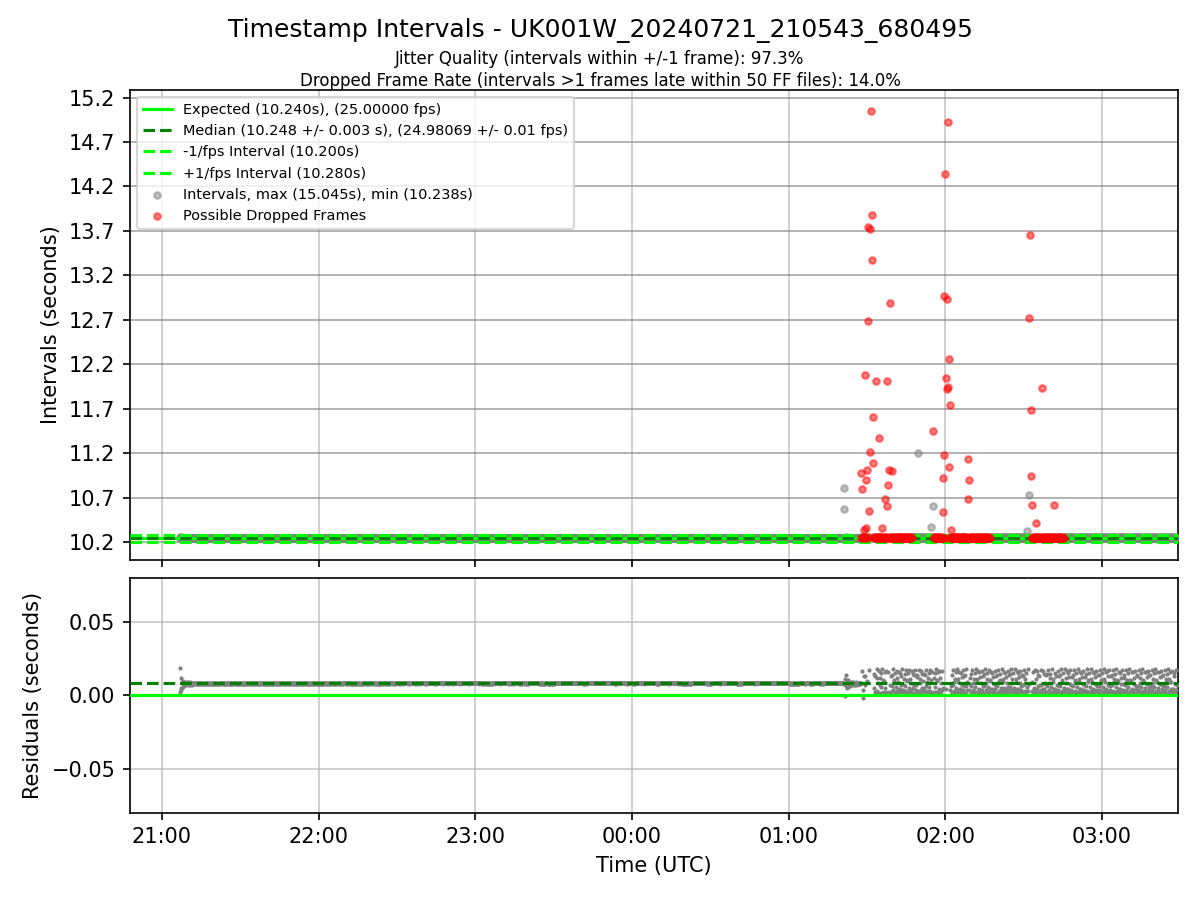Click the Time (UTC) x-axis label

(653, 865)
